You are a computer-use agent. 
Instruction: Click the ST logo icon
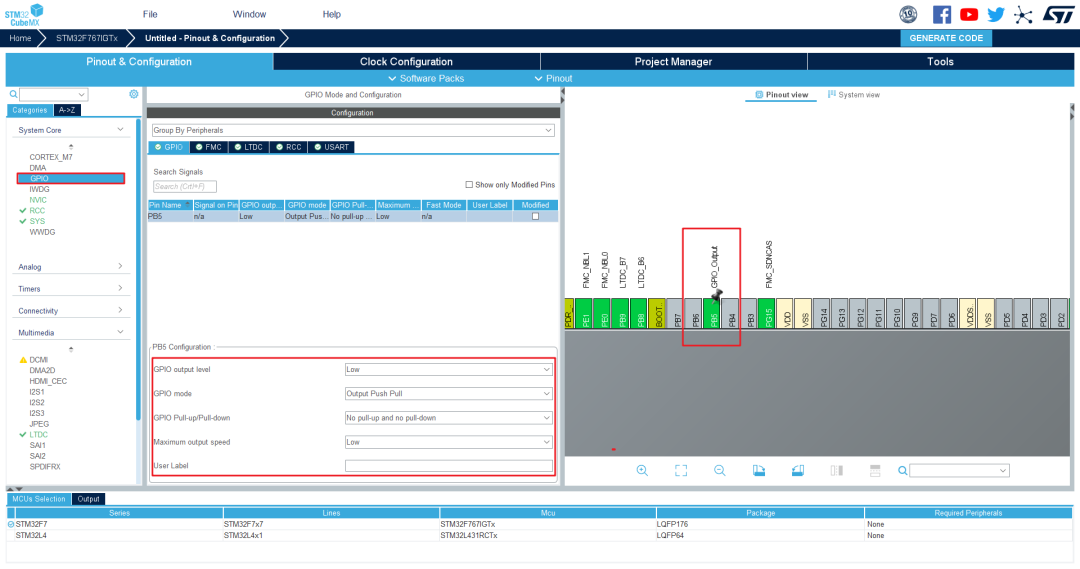point(1057,14)
